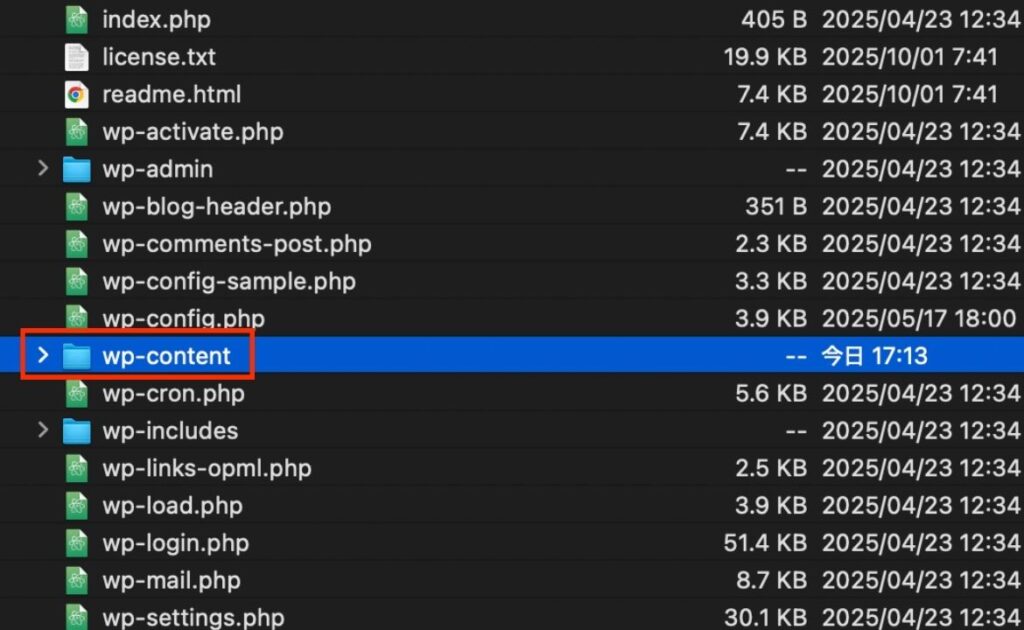Screen dimensions: 1024x630
Task: Click the 51.4 KB size of wp-login.php
Action: (x=765, y=544)
